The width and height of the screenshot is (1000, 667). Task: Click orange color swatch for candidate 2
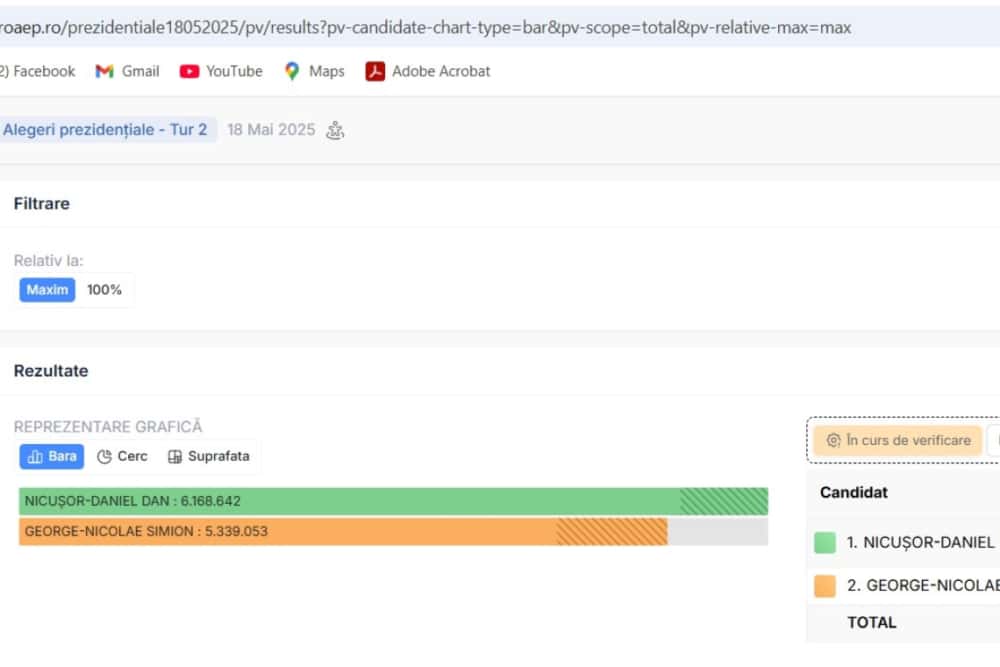825,586
